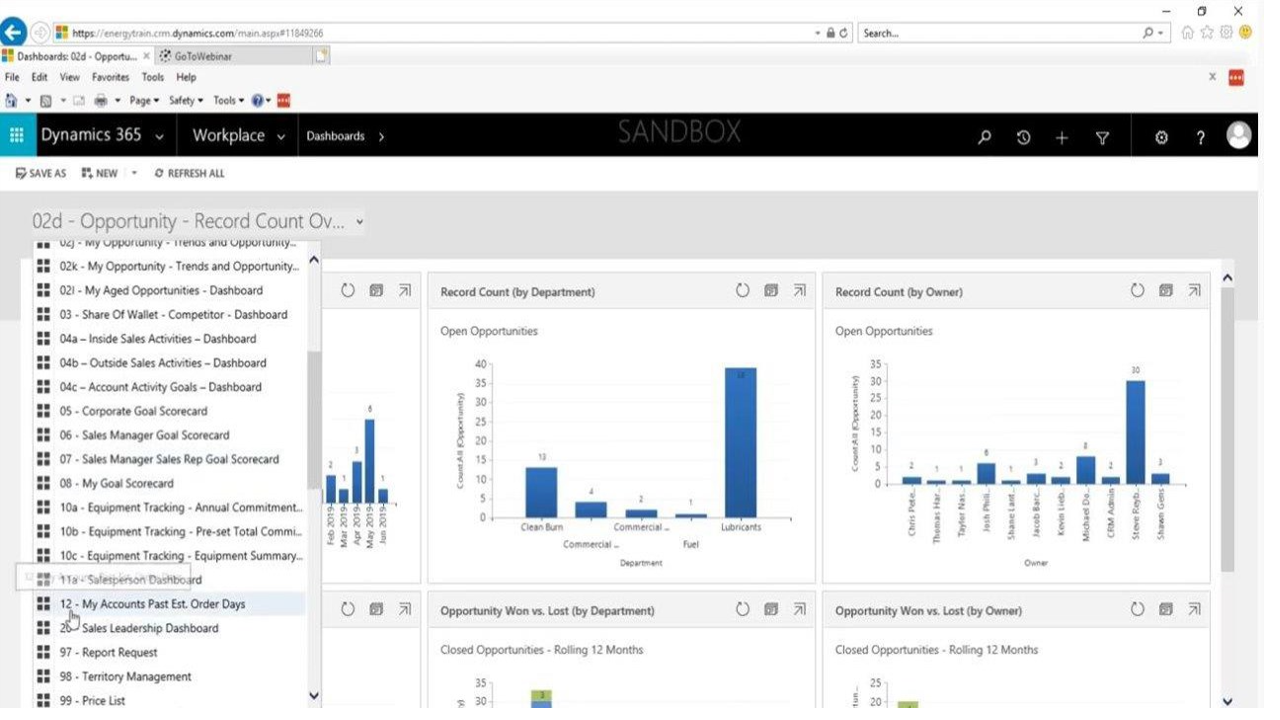The height and width of the screenshot is (720, 1280).
Task: Open the user profile avatar
Action: pyautogui.click(x=1239, y=135)
